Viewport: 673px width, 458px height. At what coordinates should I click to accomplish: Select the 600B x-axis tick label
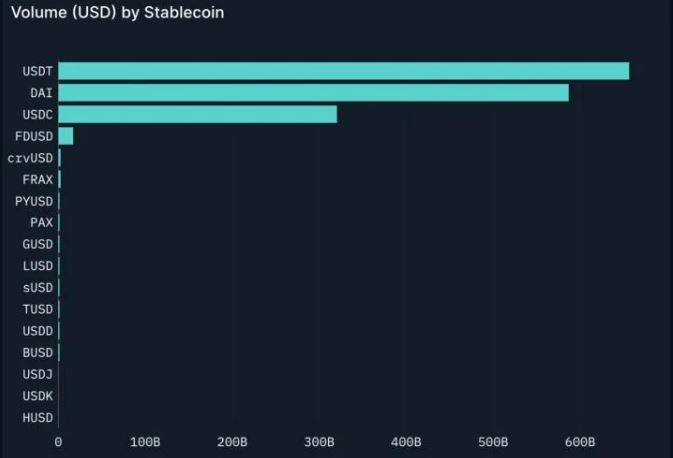click(580, 442)
